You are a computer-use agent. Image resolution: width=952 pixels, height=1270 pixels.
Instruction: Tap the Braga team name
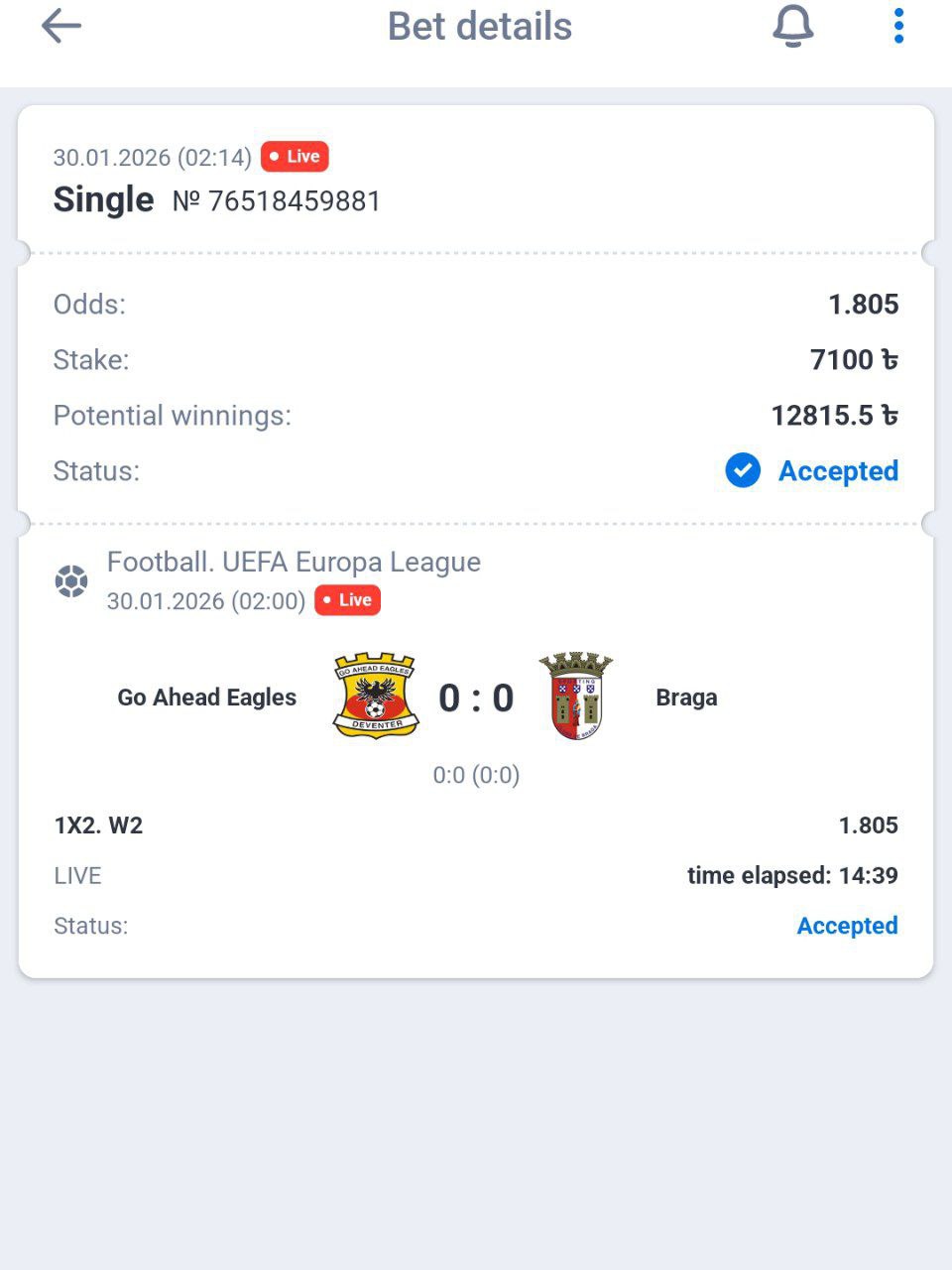pos(686,698)
